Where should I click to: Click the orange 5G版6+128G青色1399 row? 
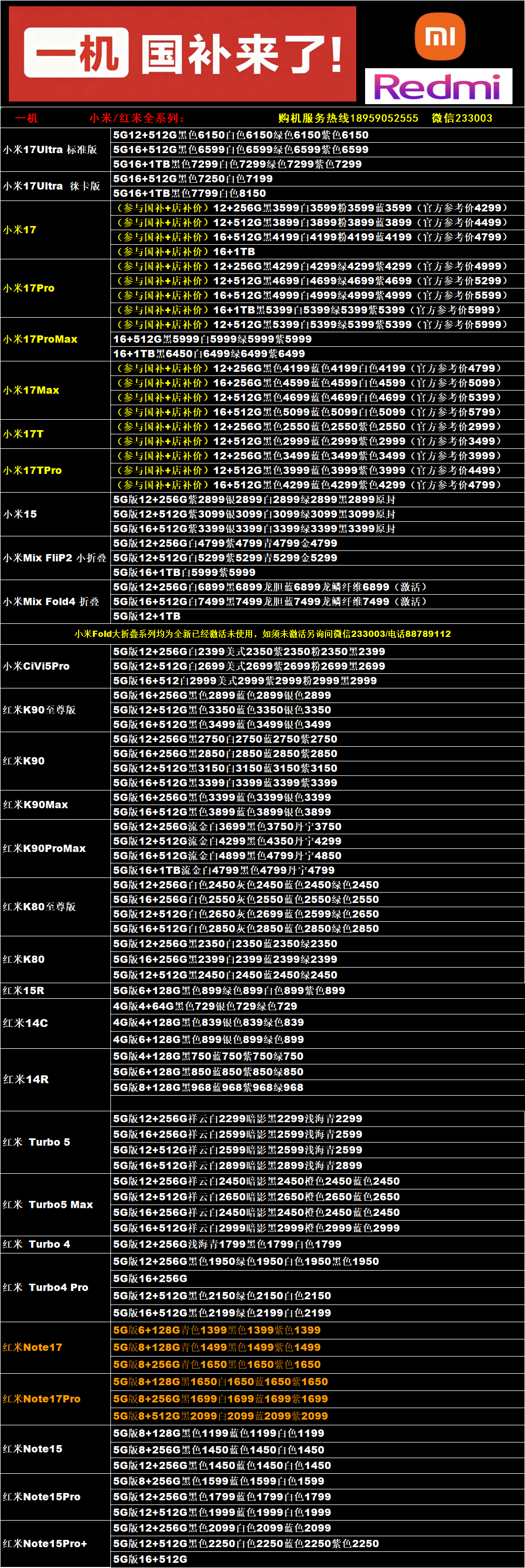(x=317, y=1332)
